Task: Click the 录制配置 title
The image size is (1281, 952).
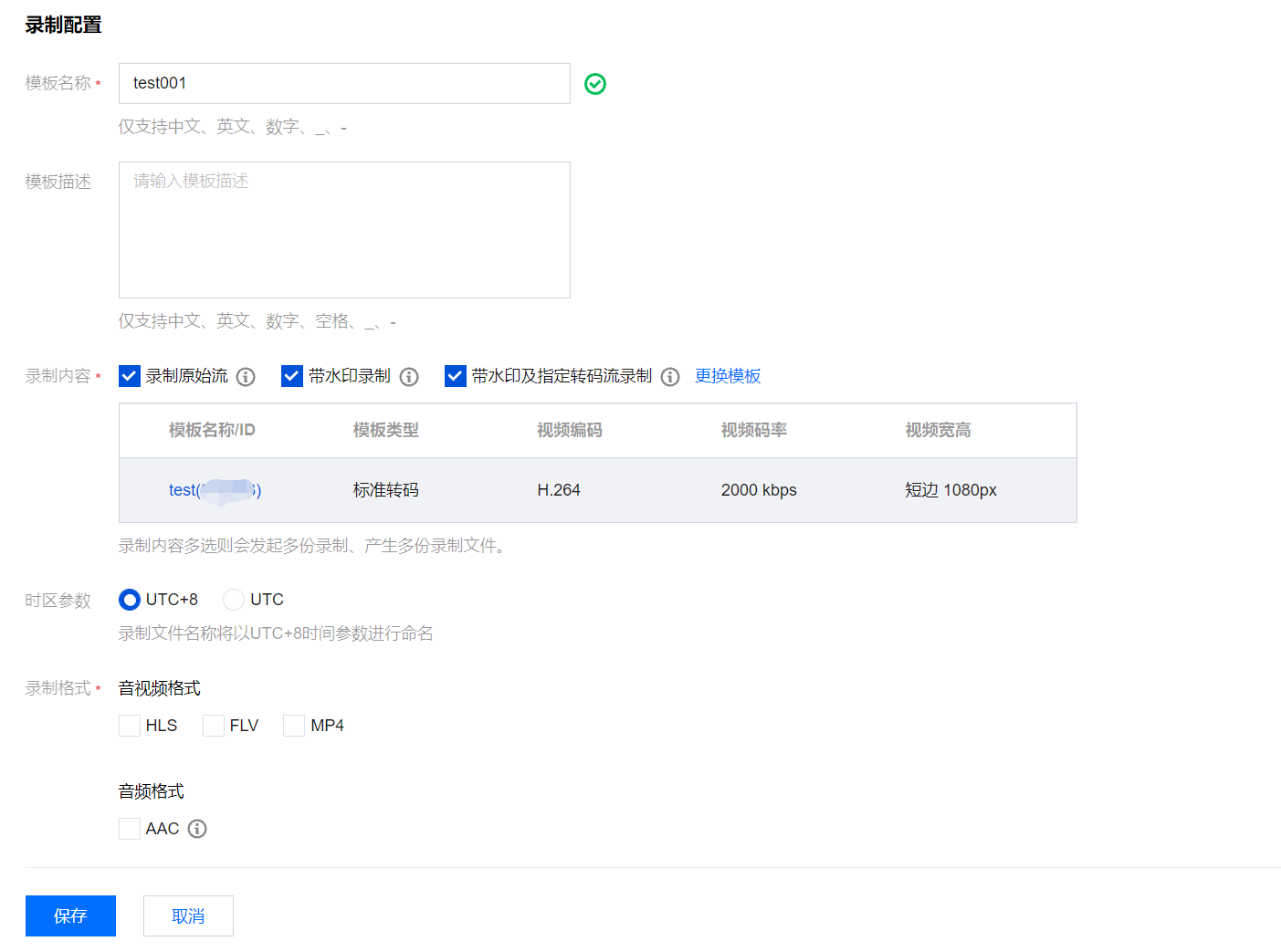Action: (x=63, y=25)
